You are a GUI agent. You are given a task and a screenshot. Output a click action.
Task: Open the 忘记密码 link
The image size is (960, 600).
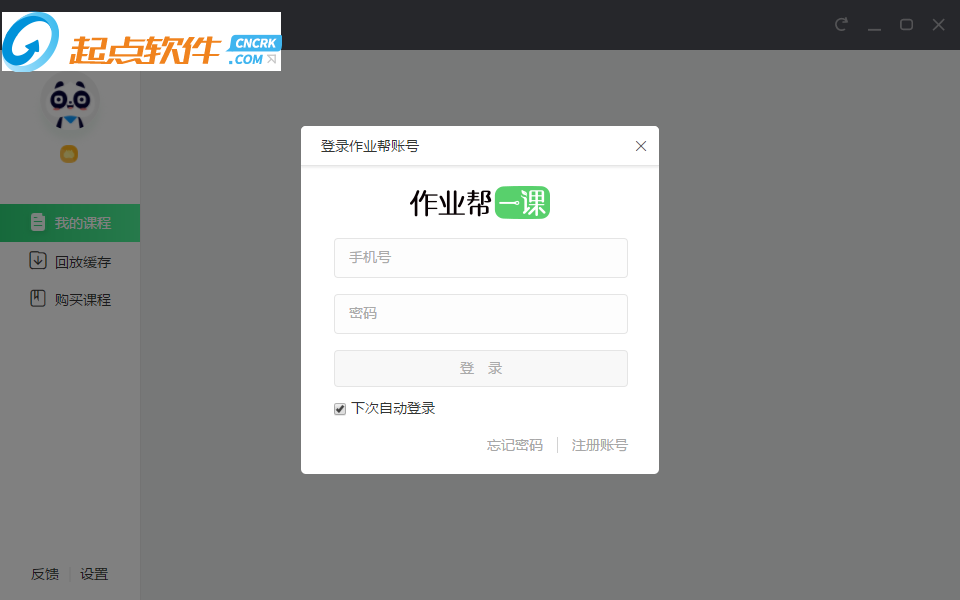pos(515,445)
